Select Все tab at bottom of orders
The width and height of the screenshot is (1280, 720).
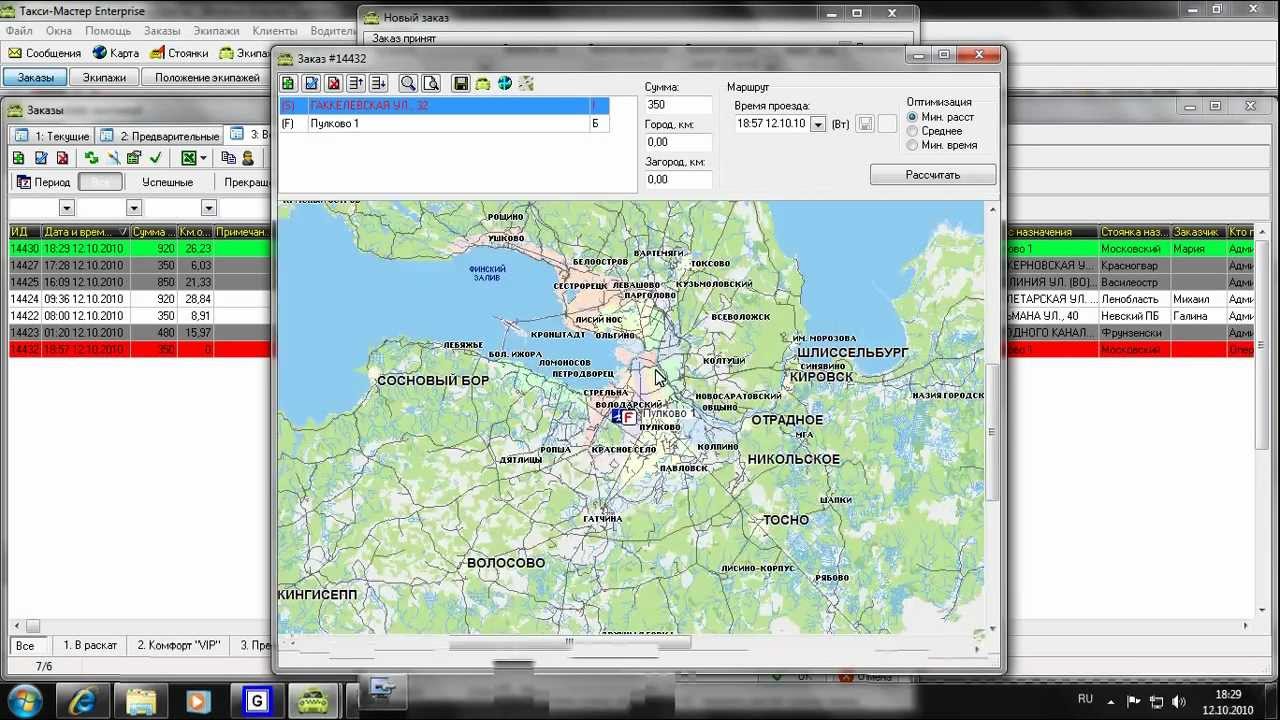pos(25,646)
